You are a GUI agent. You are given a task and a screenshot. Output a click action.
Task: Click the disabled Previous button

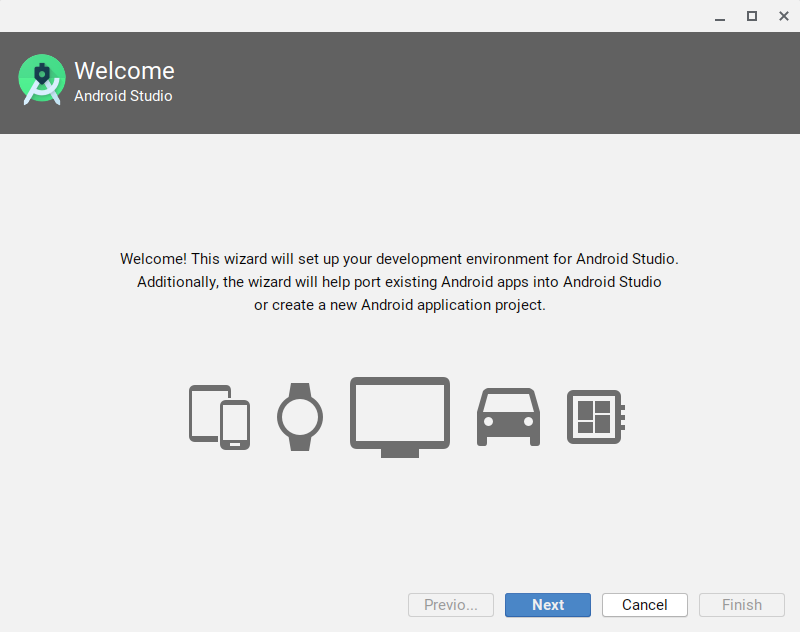click(451, 605)
